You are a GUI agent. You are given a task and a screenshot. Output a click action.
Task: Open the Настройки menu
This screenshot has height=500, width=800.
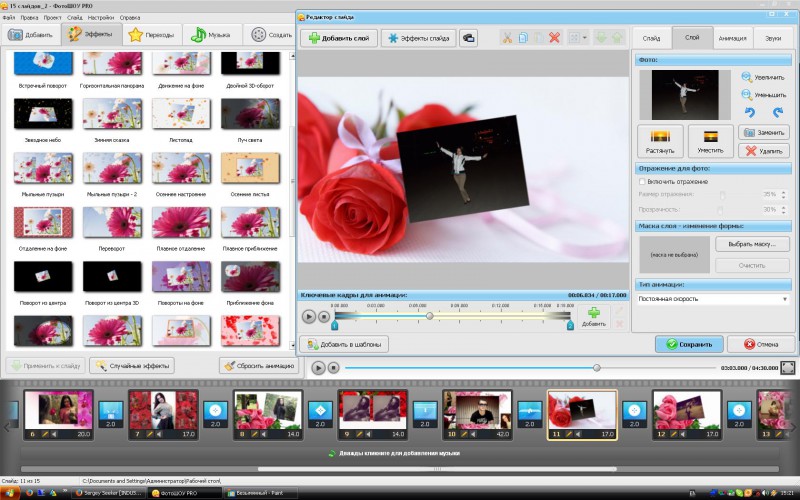coord(101,17)
